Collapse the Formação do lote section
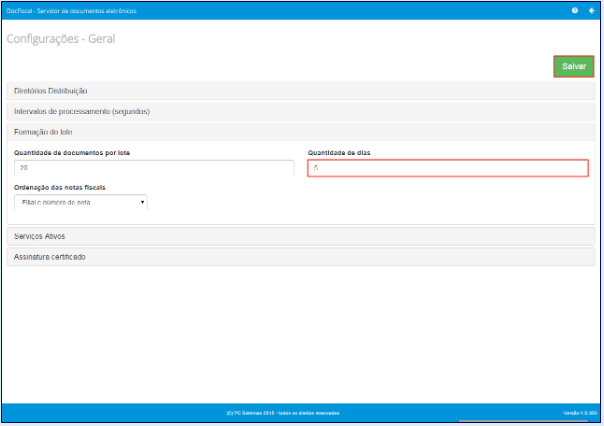This screenshot has height=426, width=604. 301,132
